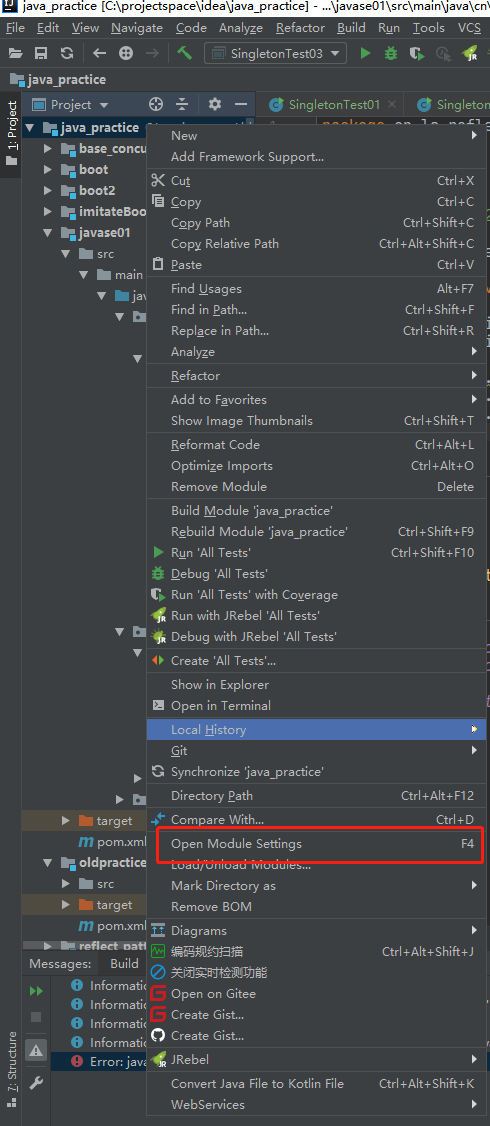Expand the target folder under oldpractice
This screenshot has height=1126, width=490.
(x=65, y=905)
